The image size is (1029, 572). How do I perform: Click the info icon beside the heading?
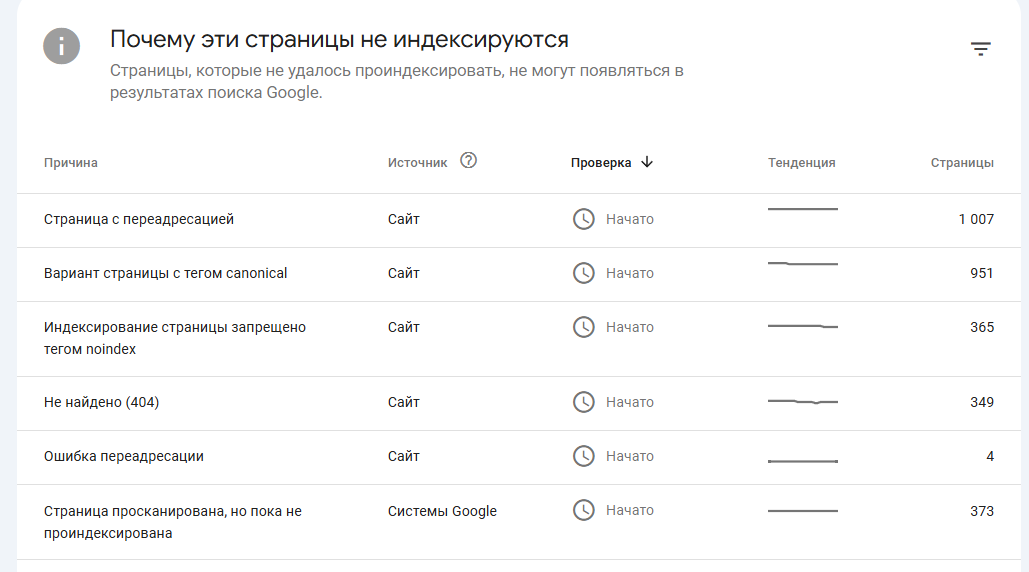(61, 46)
